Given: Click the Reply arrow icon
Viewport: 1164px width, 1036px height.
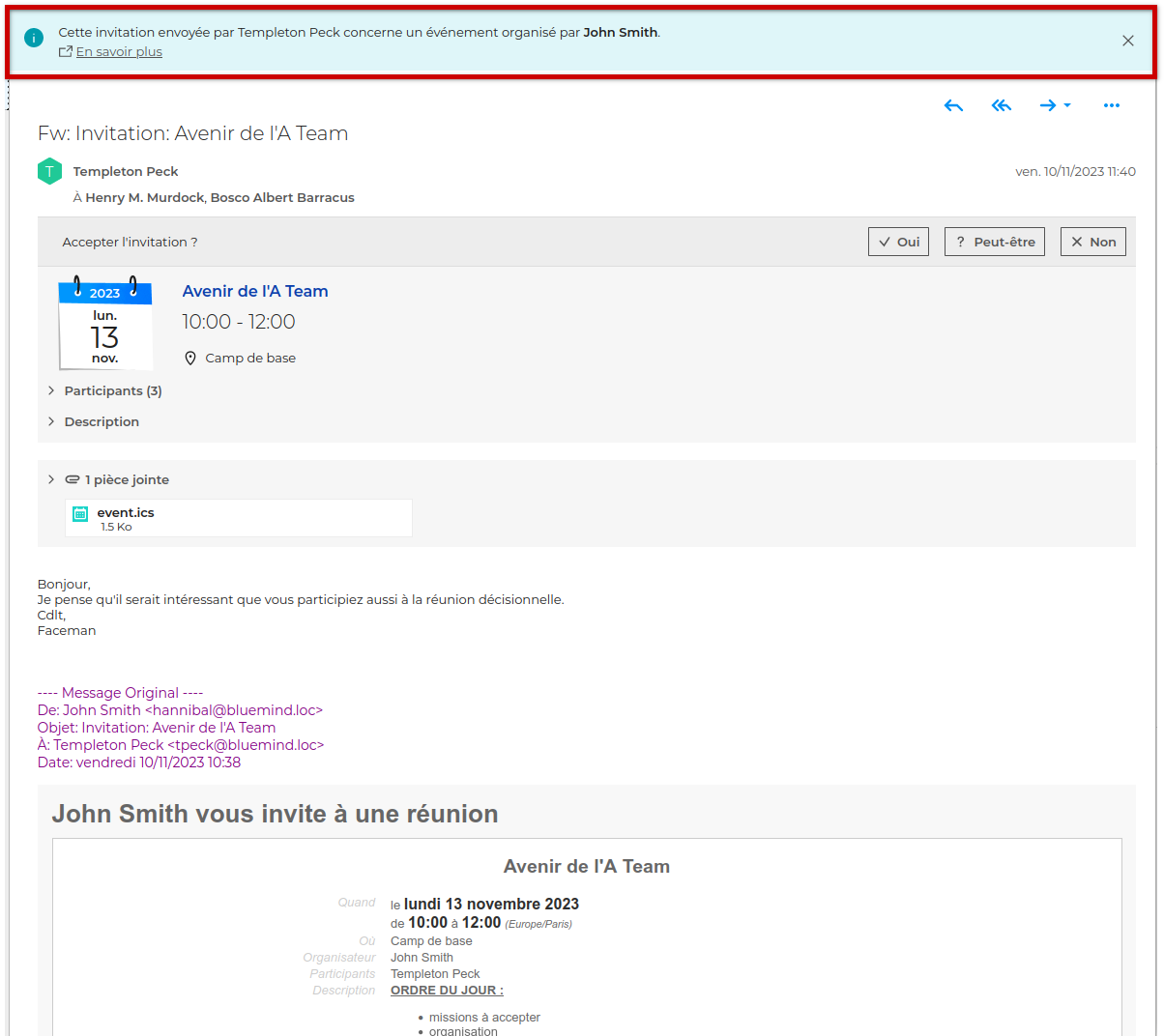Looking at the screenshot, I should [953, 105].
